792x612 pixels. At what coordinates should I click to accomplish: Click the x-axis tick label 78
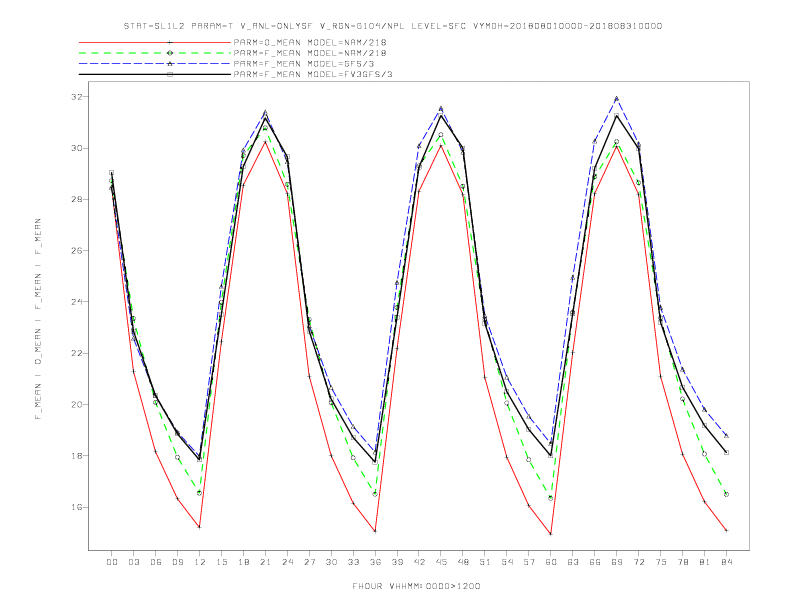(682, 562)
